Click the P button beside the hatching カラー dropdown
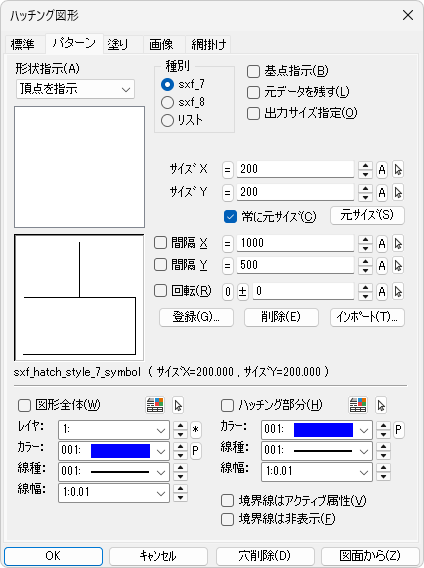The image size is (424, 568). tap(398, 430)
